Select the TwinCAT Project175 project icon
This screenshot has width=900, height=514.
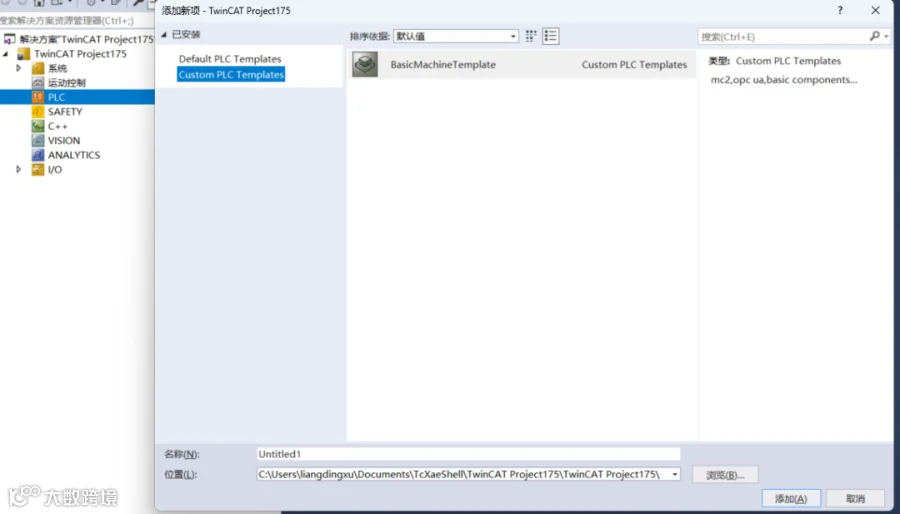click(24, 54)
